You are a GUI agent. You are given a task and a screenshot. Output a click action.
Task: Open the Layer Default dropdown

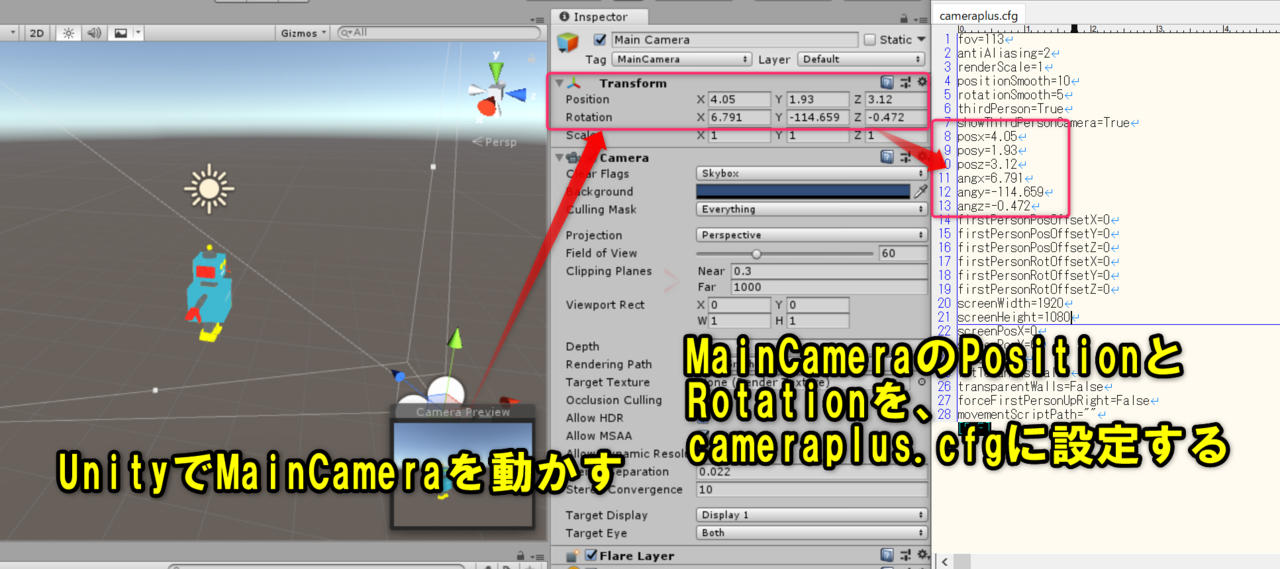click(862, 59)
